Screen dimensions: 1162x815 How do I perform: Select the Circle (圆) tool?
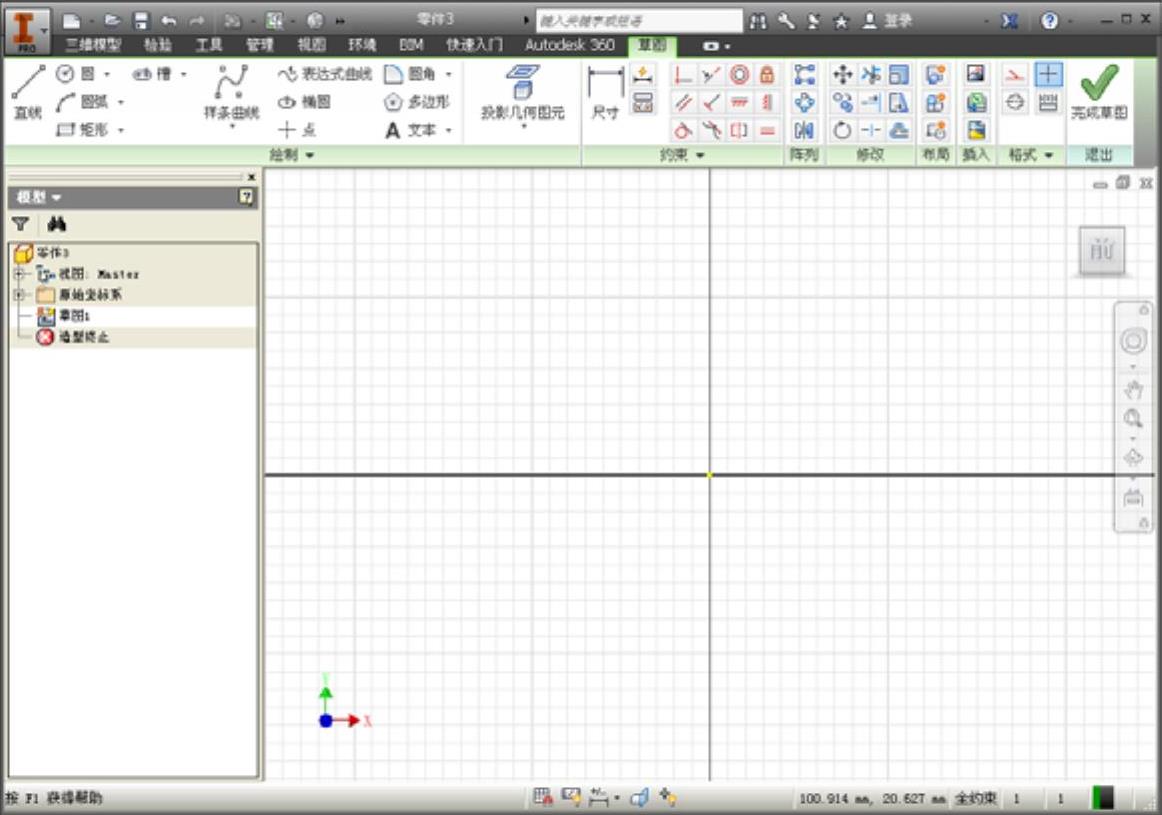pyautogui.click(x=76, y=73)
